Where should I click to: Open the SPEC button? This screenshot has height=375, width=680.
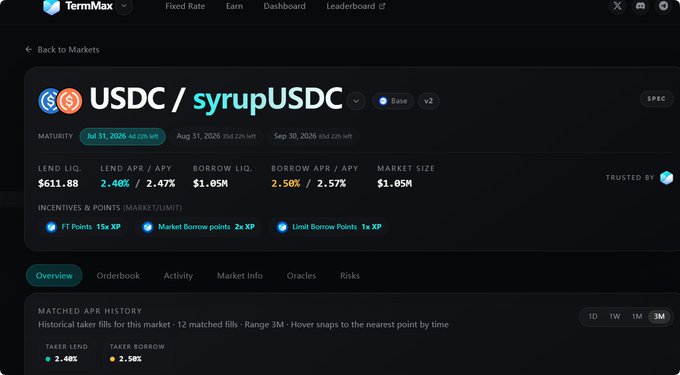[657, 99]
